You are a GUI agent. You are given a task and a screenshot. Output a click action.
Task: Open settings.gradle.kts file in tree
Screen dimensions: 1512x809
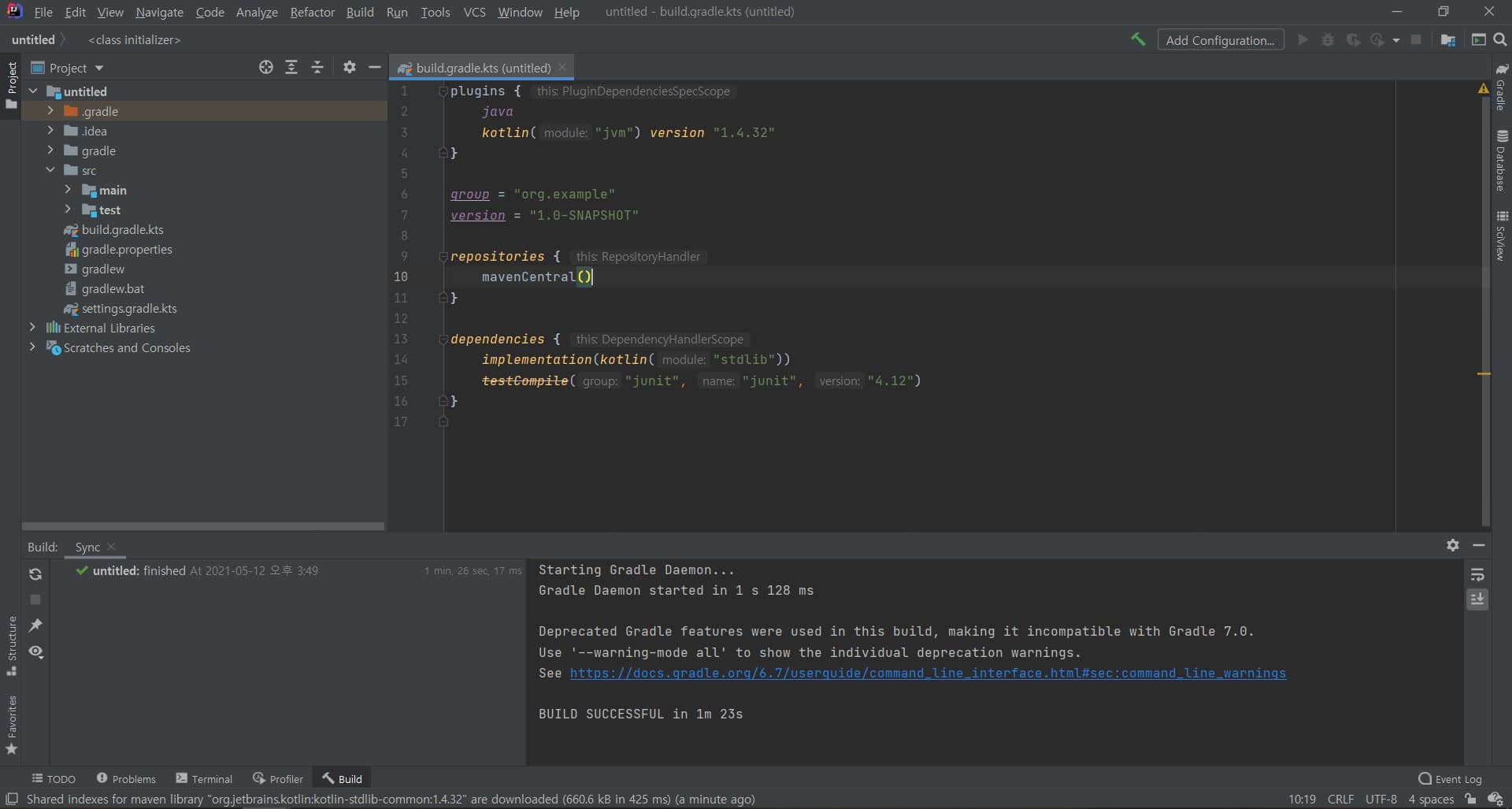(129, 309)
